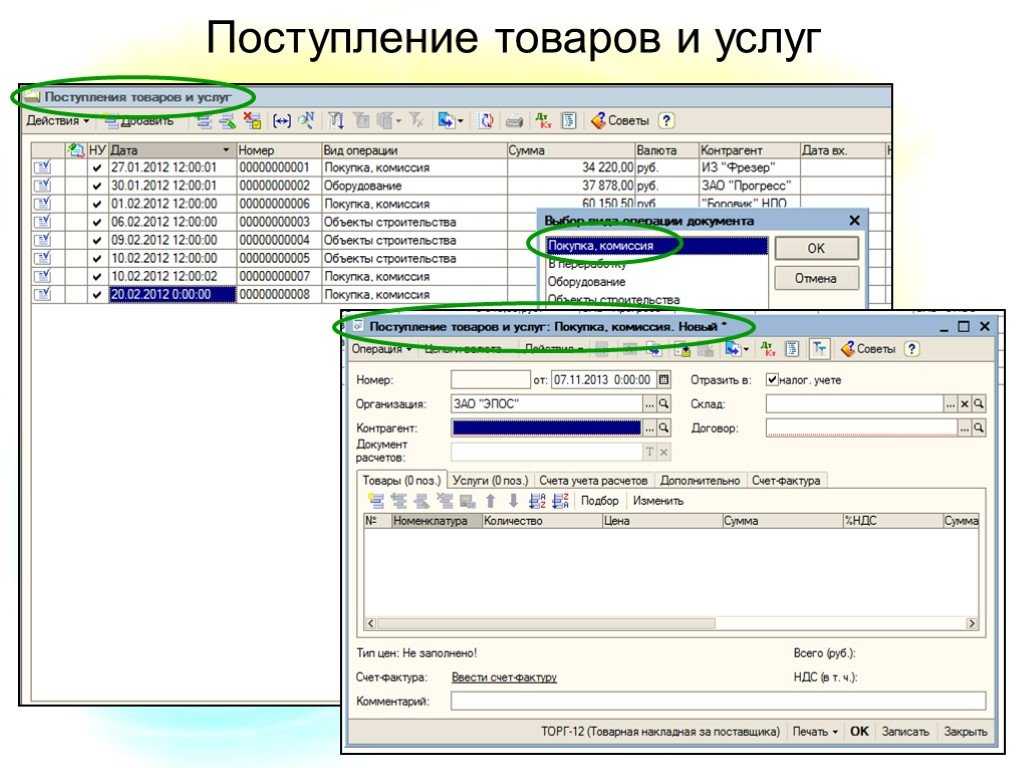Click the Ввести счет-фактуру link
The height and width of the screenshot is (768, 1024).
pyautogui.click(x=504, y=677)
